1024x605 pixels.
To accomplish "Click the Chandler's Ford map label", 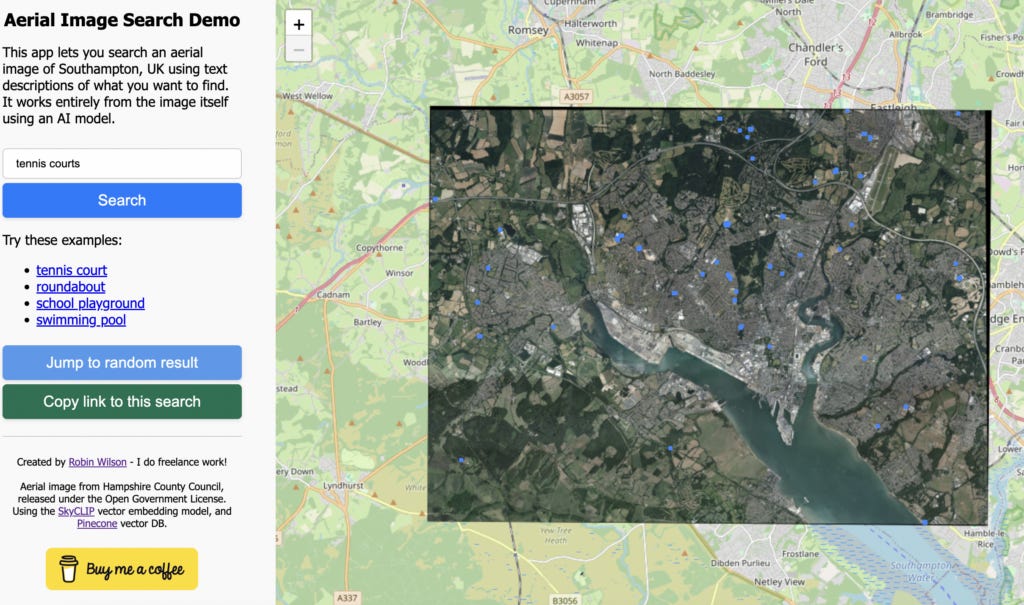I will 816,55.
